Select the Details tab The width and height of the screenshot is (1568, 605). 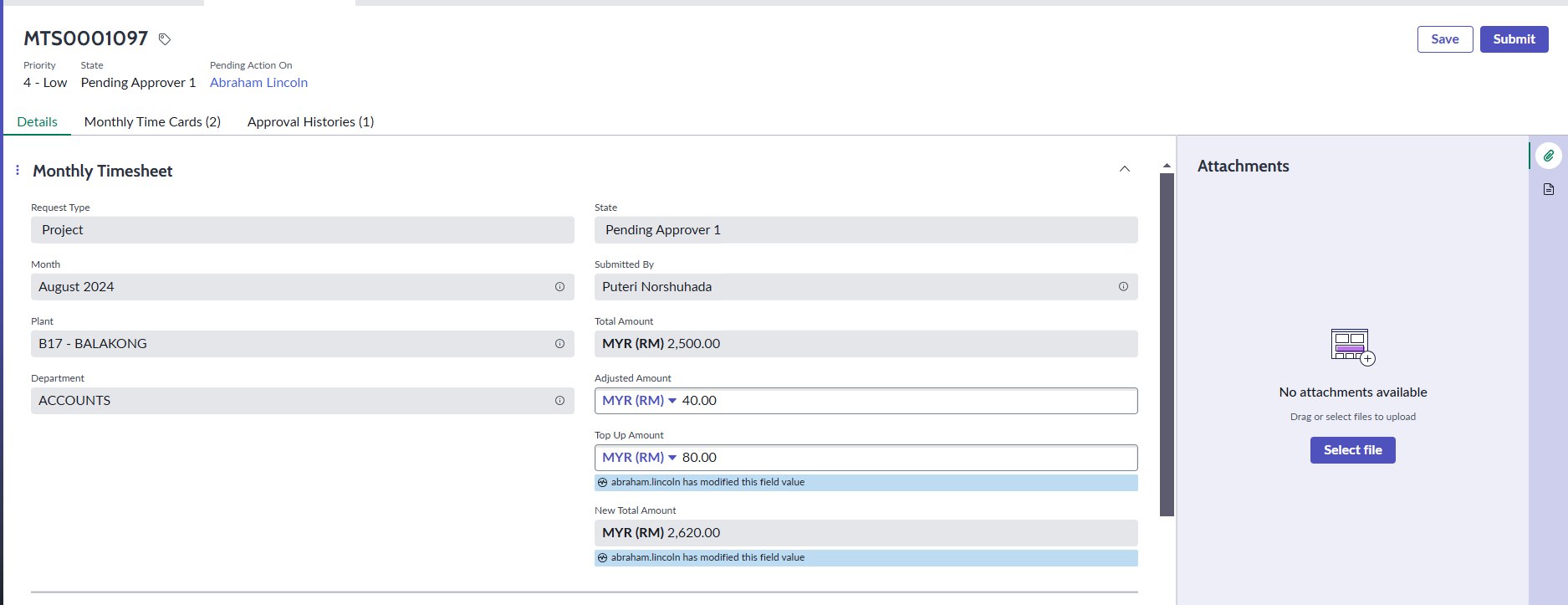point(38,122)
